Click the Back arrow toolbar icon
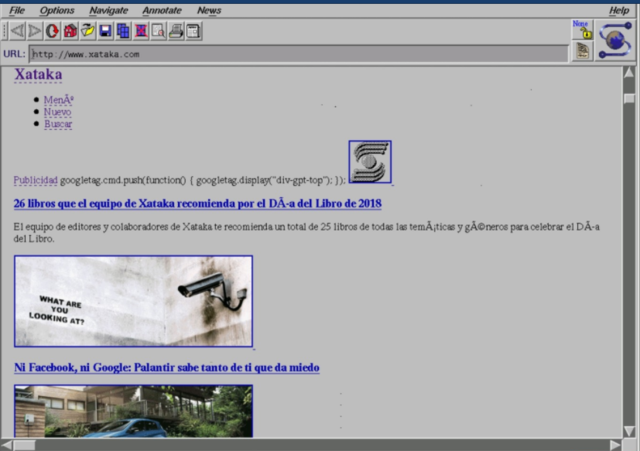The height and width of the screenshot is (451, 640). click(17, 31)
